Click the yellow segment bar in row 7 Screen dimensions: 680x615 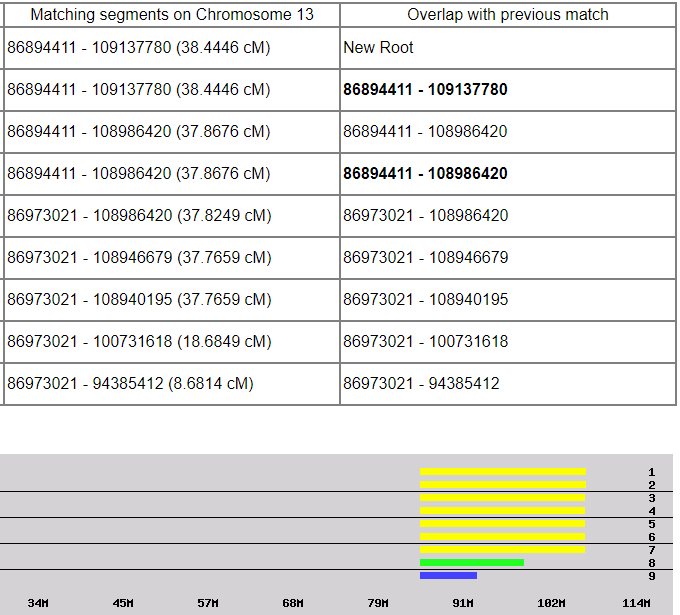click(502, 549)
